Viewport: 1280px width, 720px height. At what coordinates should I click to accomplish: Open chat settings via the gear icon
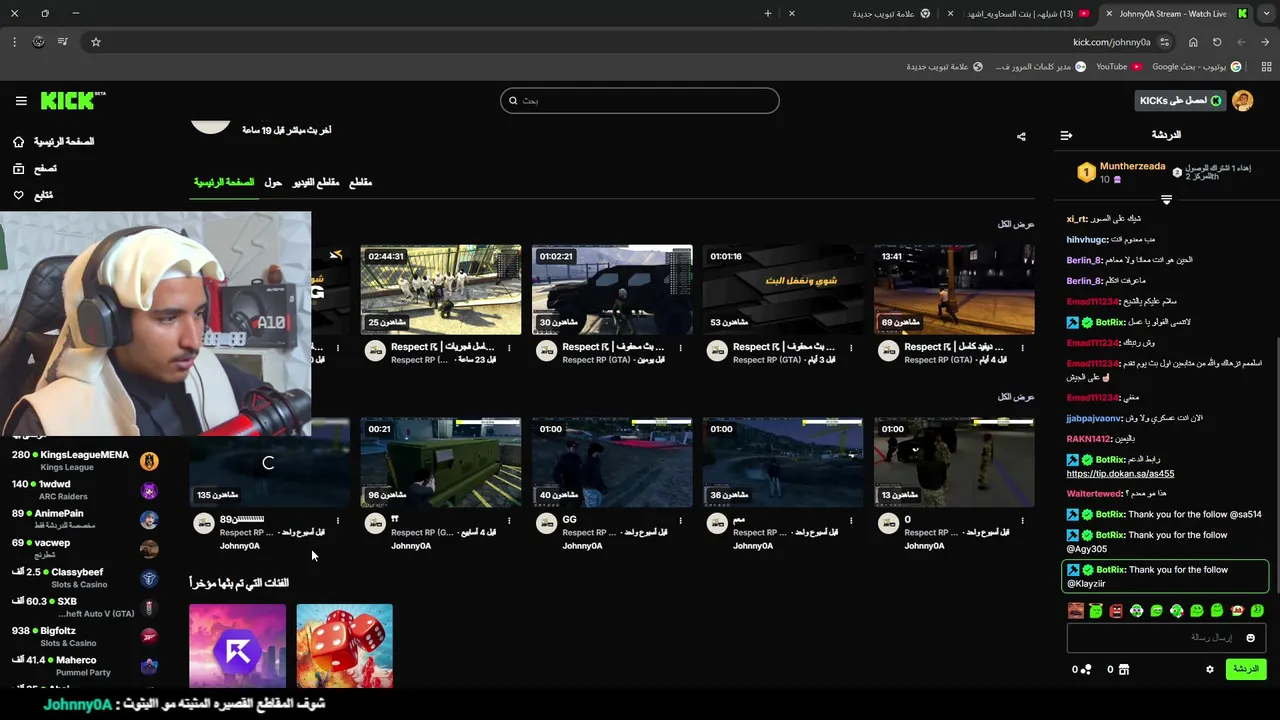point(1210,669)
